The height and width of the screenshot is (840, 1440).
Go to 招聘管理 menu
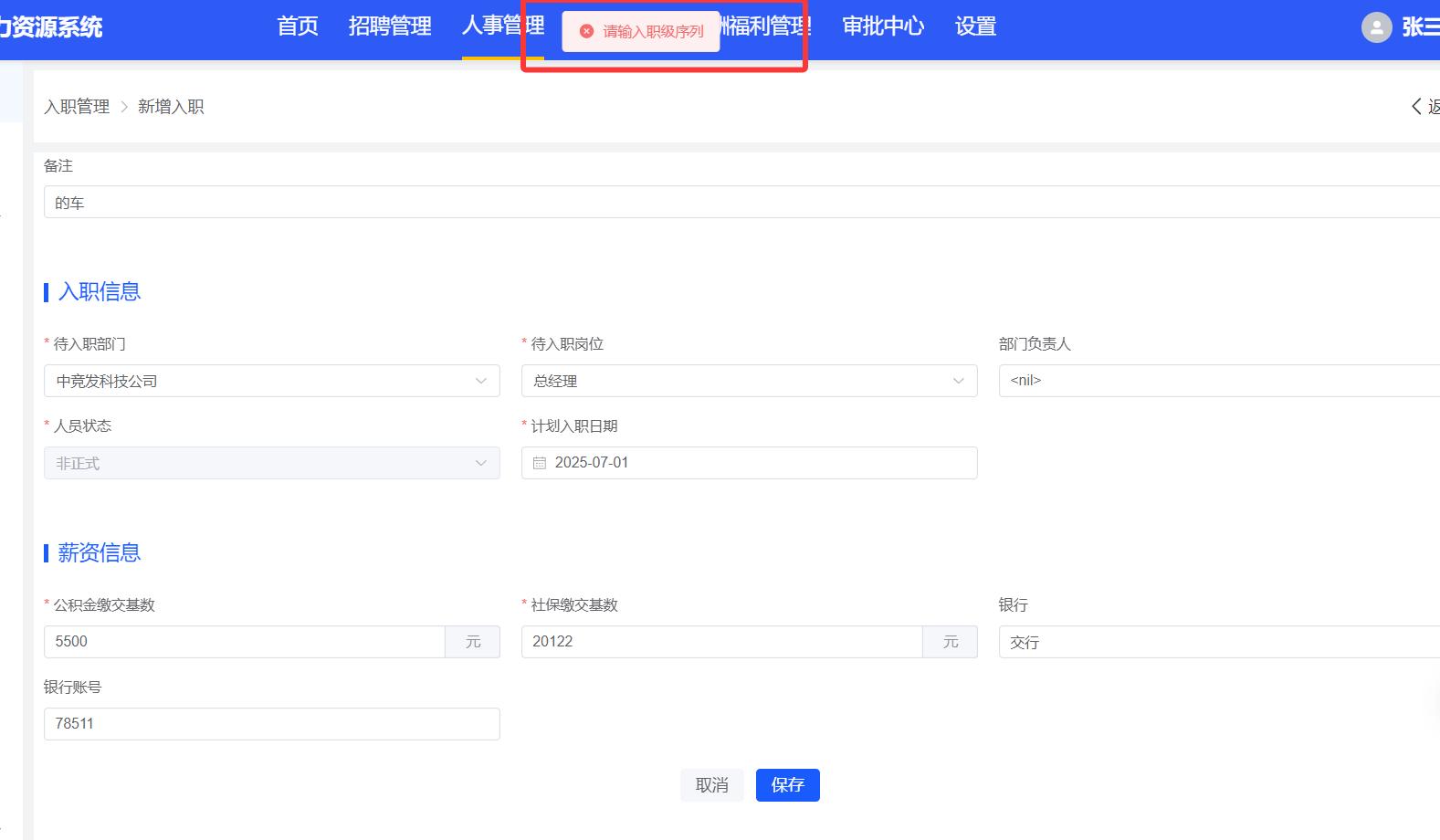coord(390,26)
